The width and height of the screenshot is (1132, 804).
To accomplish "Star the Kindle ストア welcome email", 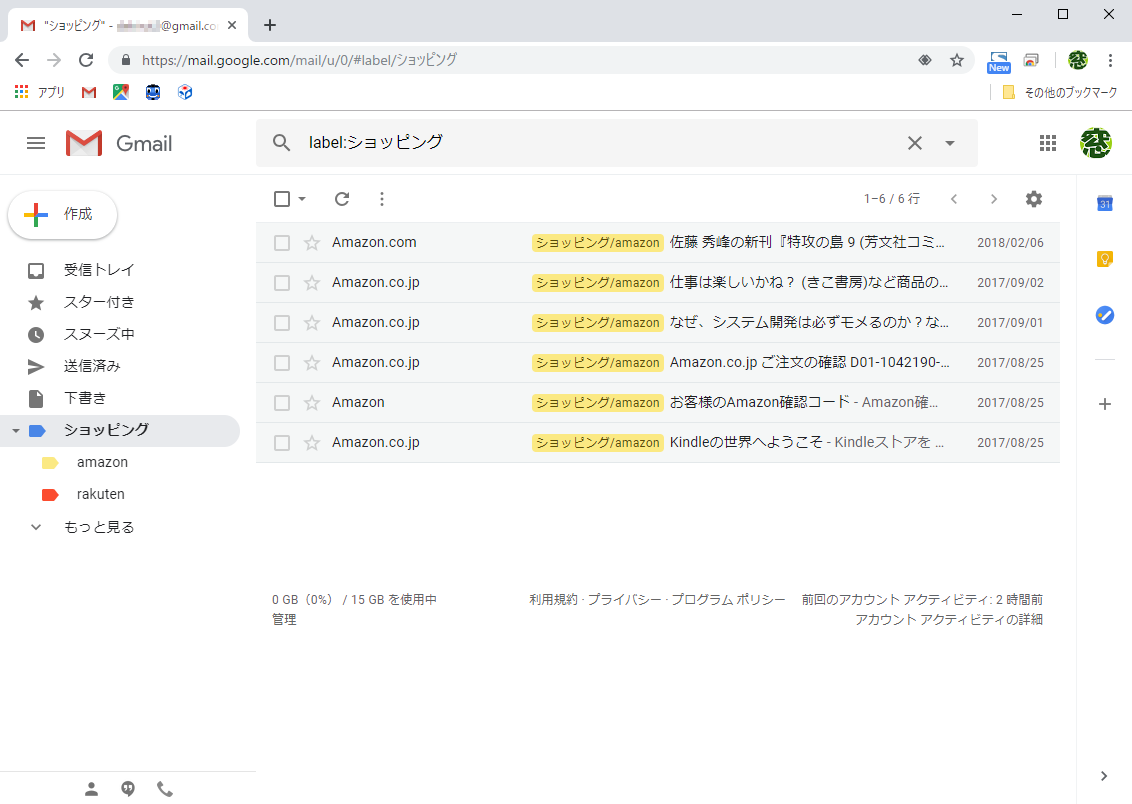I will tap(311, 442).
